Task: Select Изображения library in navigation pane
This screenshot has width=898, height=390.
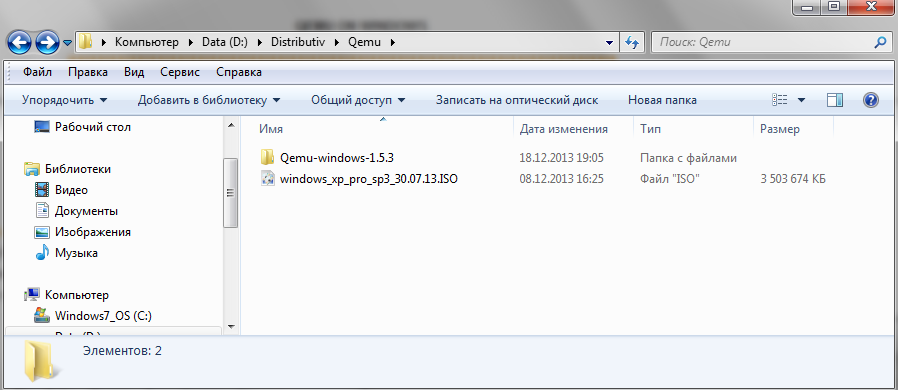Action: [93, 232]
